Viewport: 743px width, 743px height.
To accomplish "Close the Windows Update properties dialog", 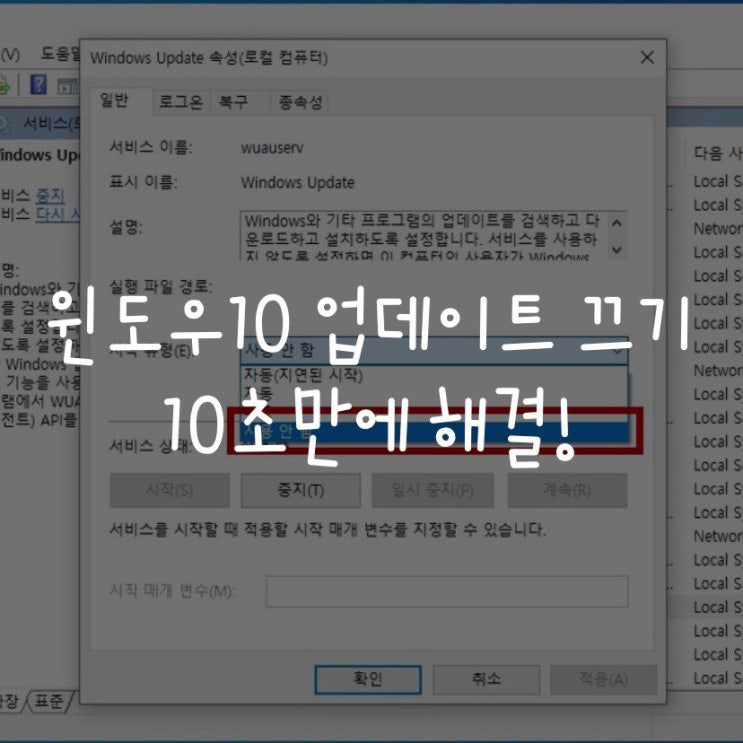I will click(647, 57).
